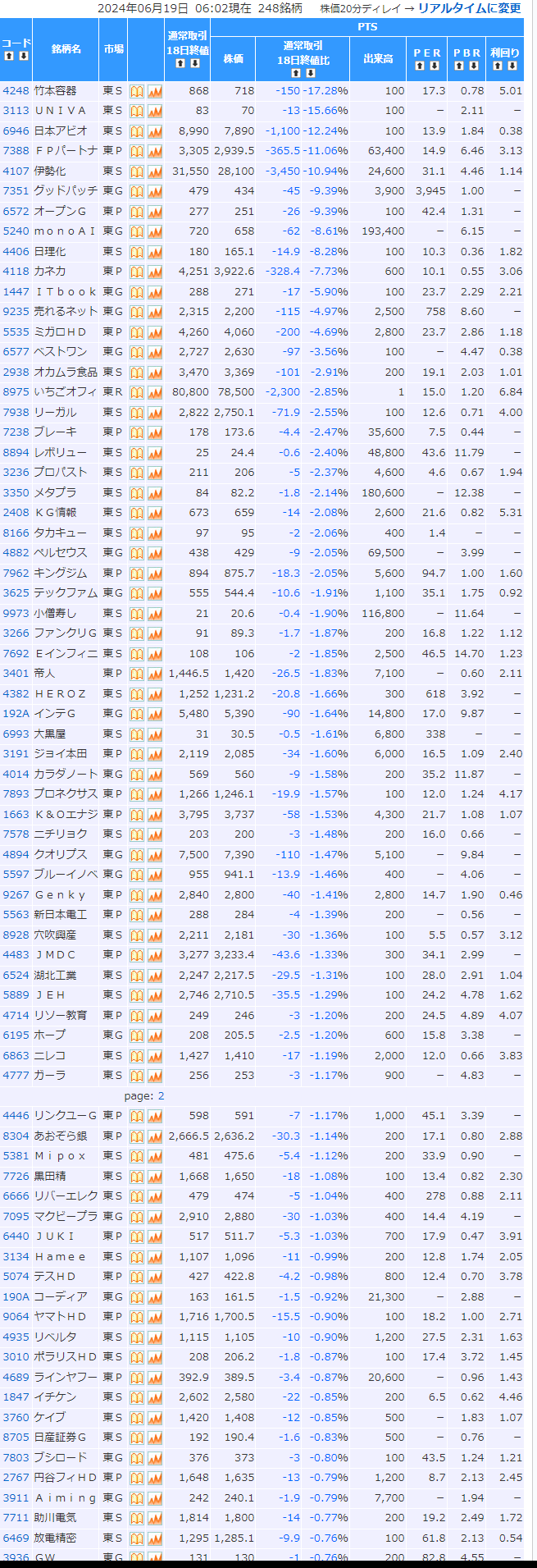This screenshot has width=537, height=1568.
Task: Open stock code 8975 link
Action: pyautogui.click(x=16, y=392)
